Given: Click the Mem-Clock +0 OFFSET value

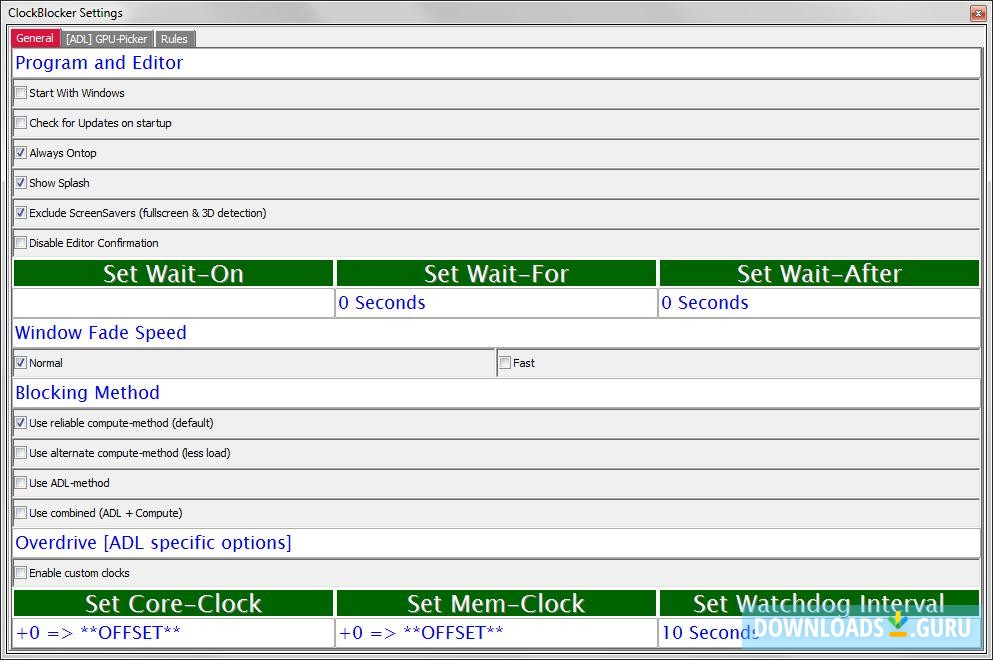Looking at the screenshot, I should tap(496, 633).
